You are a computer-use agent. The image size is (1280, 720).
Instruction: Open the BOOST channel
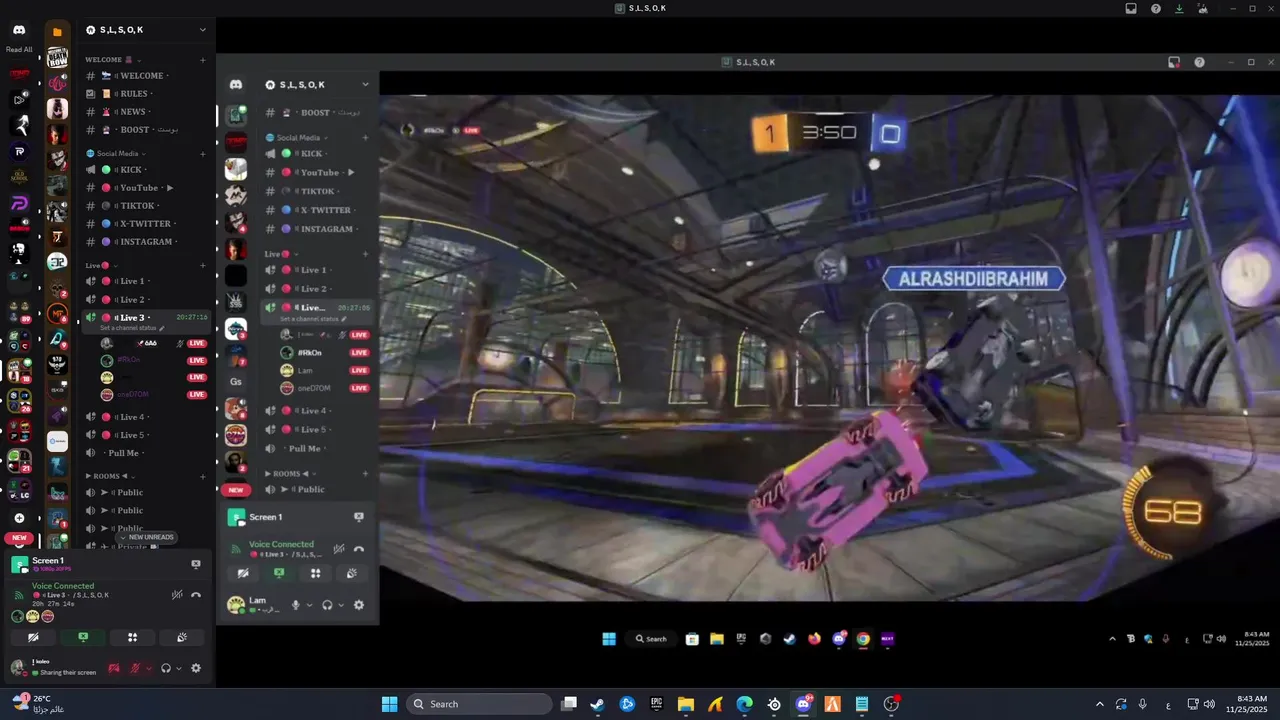pyautogui.click(x=147, y=130)
